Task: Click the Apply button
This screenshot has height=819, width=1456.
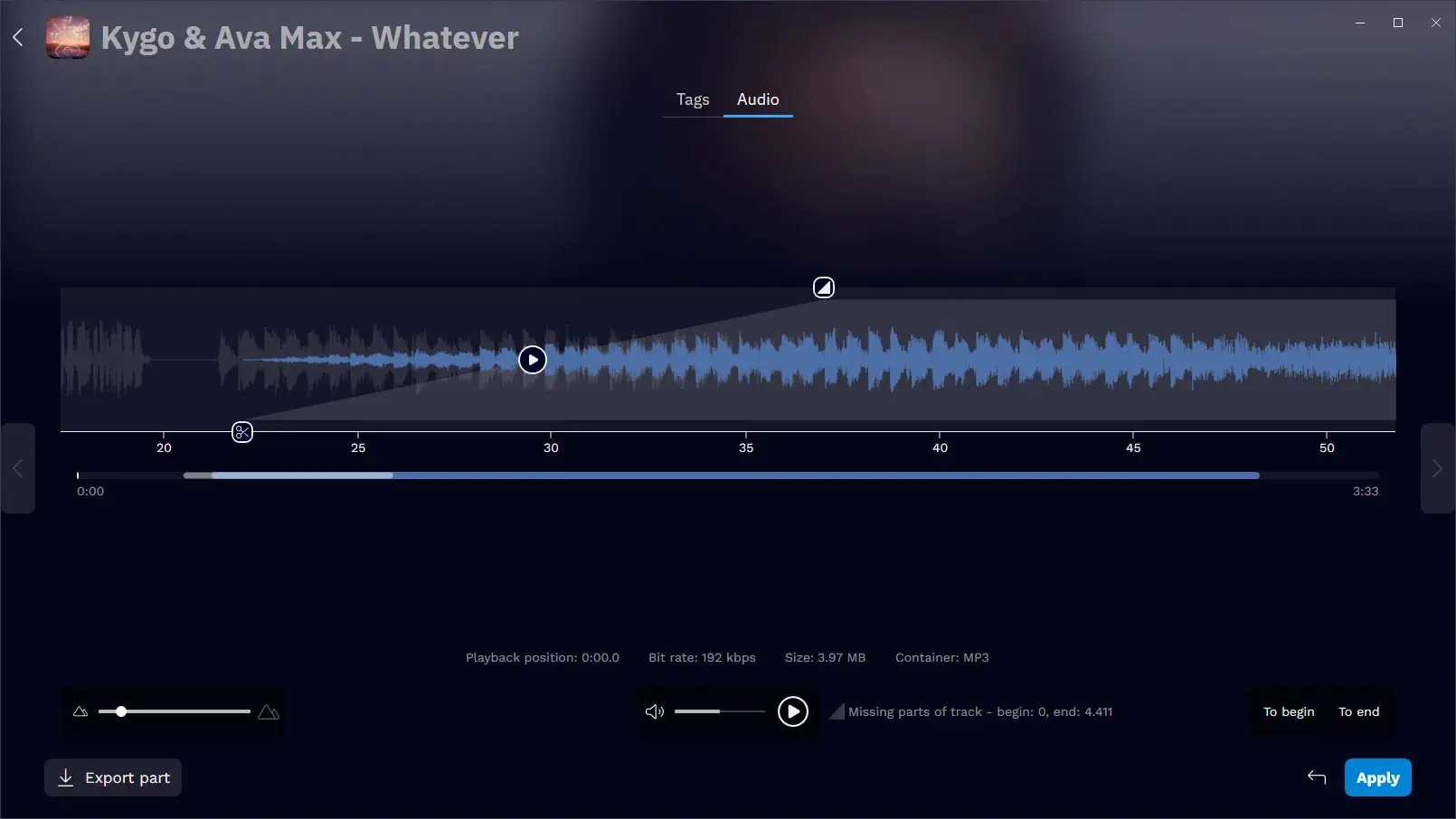Action: 1378,777
